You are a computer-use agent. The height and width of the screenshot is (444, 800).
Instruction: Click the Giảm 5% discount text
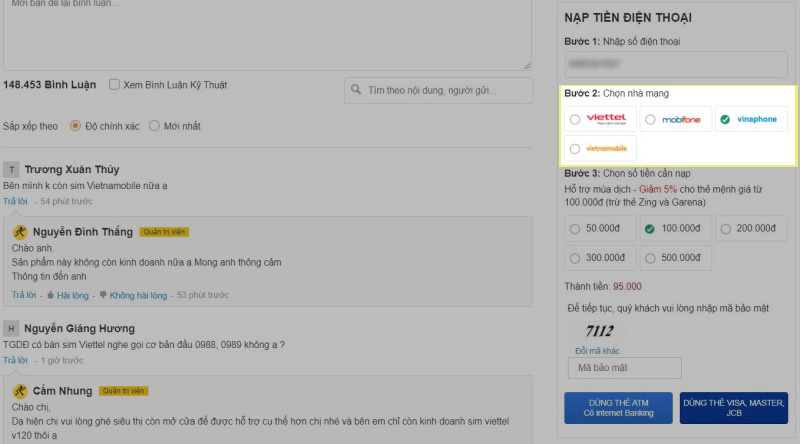(658, 189)
